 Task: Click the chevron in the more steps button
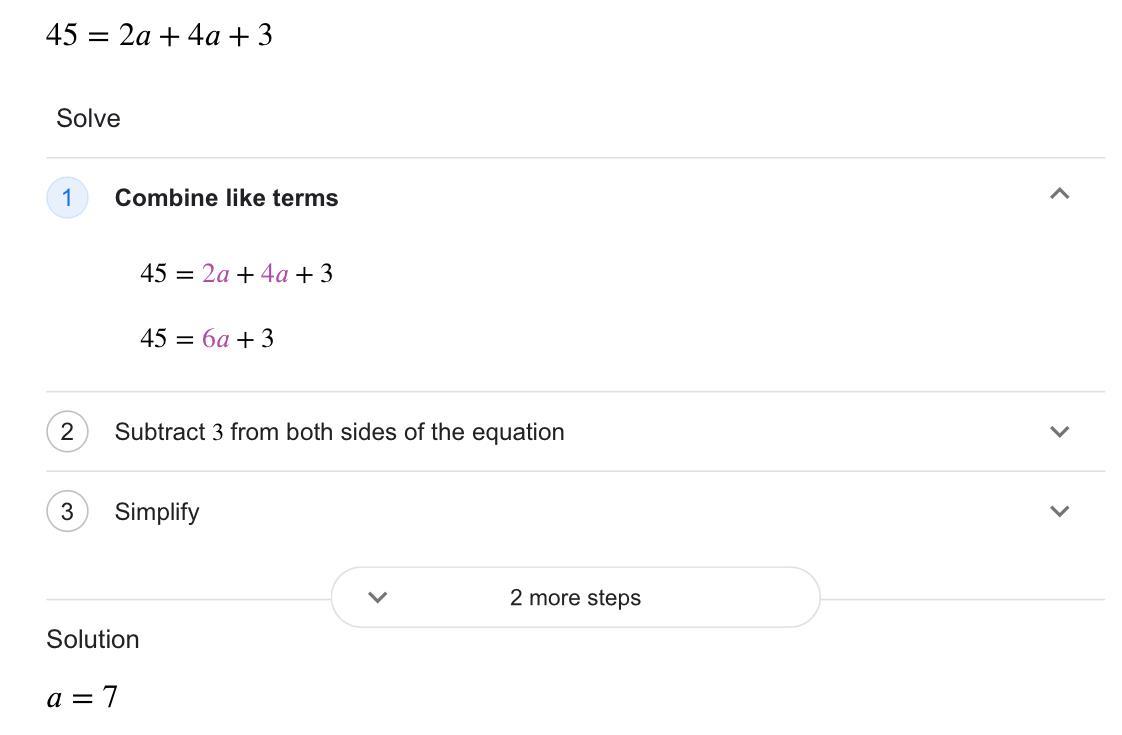pos(377,597)
